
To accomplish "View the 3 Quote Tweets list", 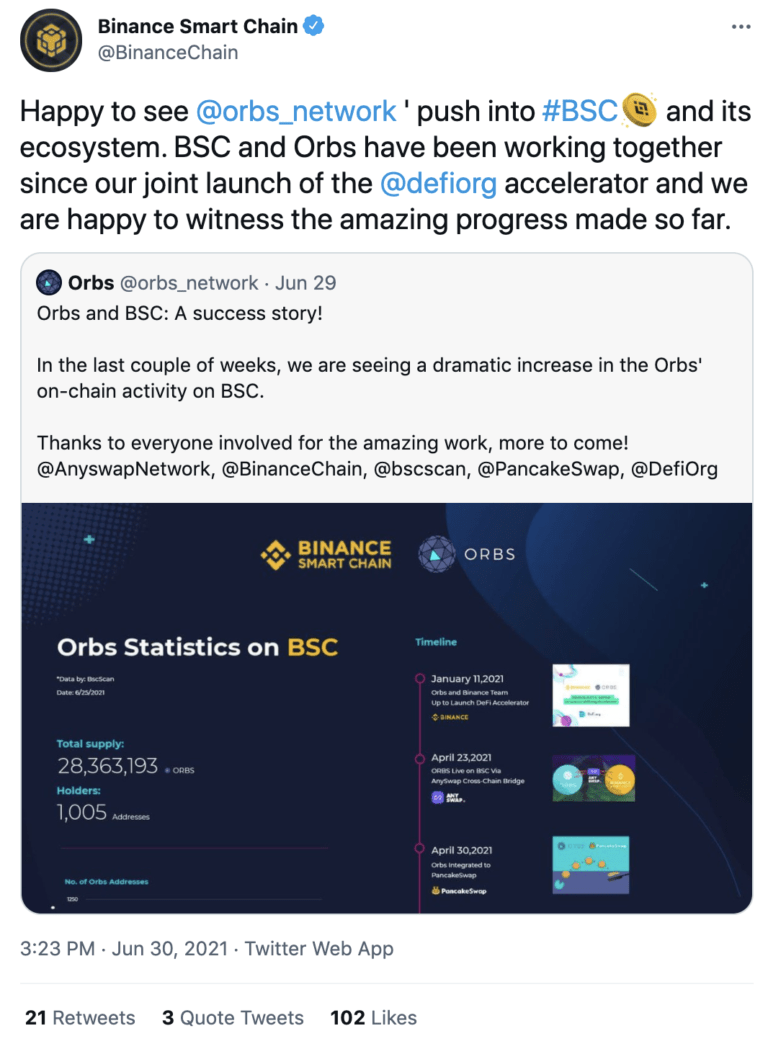I will tap(233, 1018).
